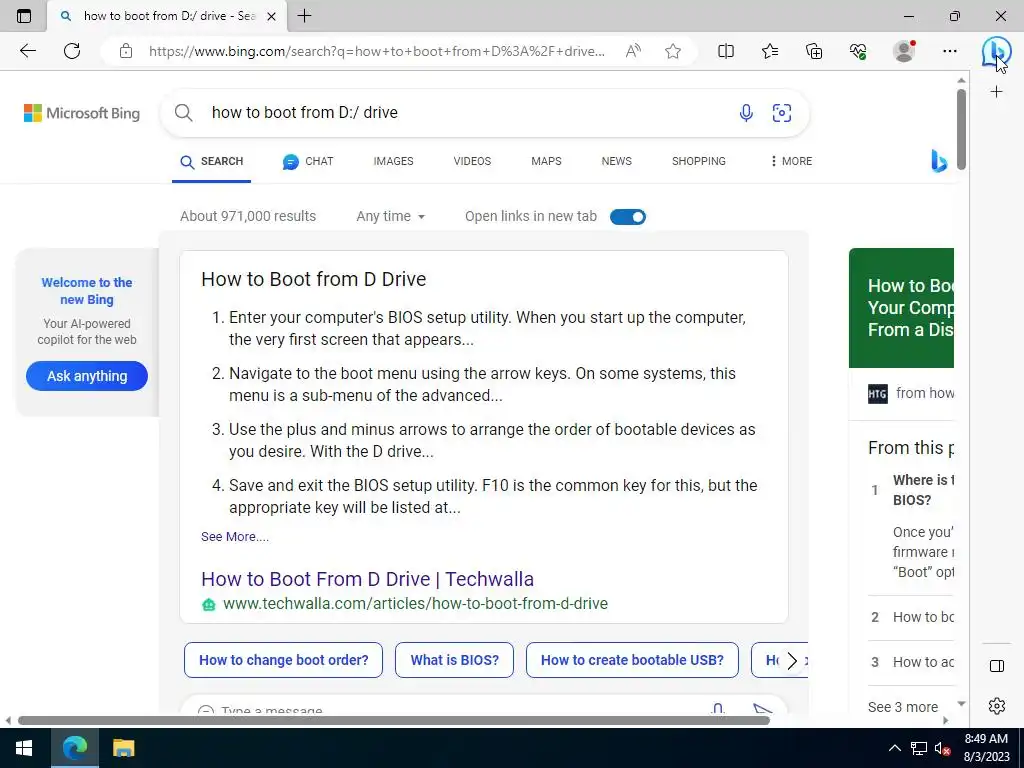
Task: Click the horizontal page scrollbar thumb
Action: coord(394,720)
